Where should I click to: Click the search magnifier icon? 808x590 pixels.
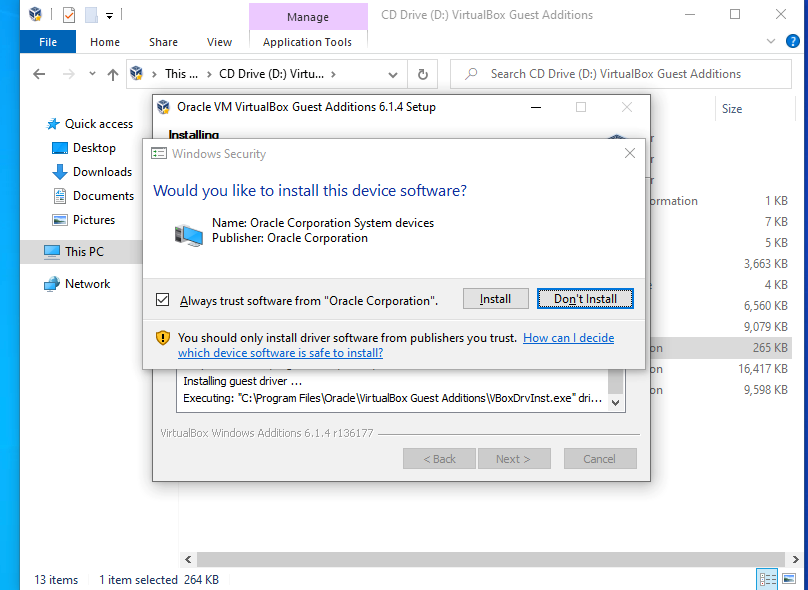point(471,74)
